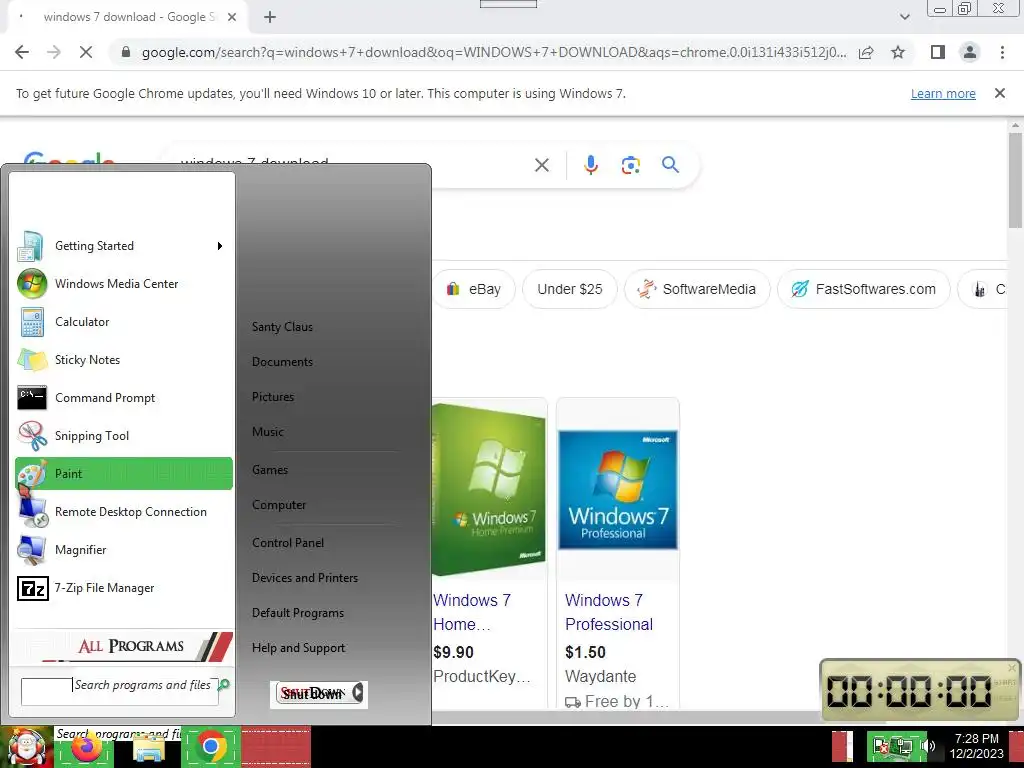Filter results by Under $25
The image size is (1024, 768).
[569, 289]
